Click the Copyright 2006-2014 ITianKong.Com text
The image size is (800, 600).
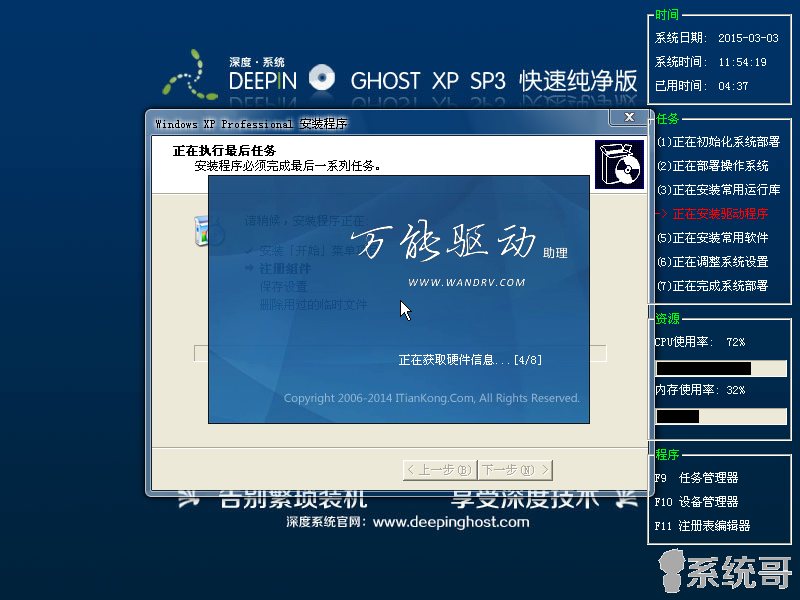point(432,398)
